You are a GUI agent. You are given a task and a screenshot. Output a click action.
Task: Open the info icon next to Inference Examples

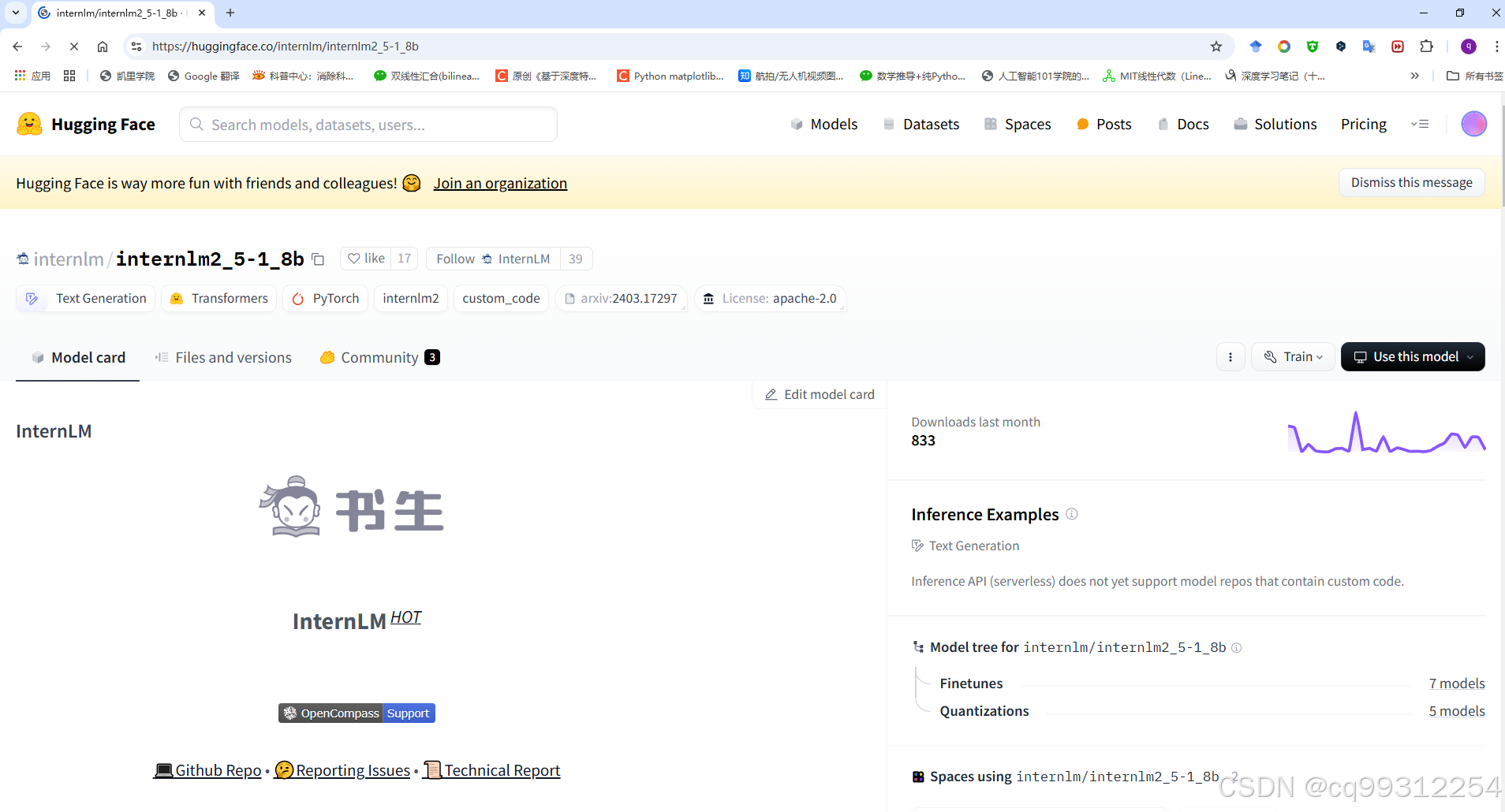point(1071,514)
